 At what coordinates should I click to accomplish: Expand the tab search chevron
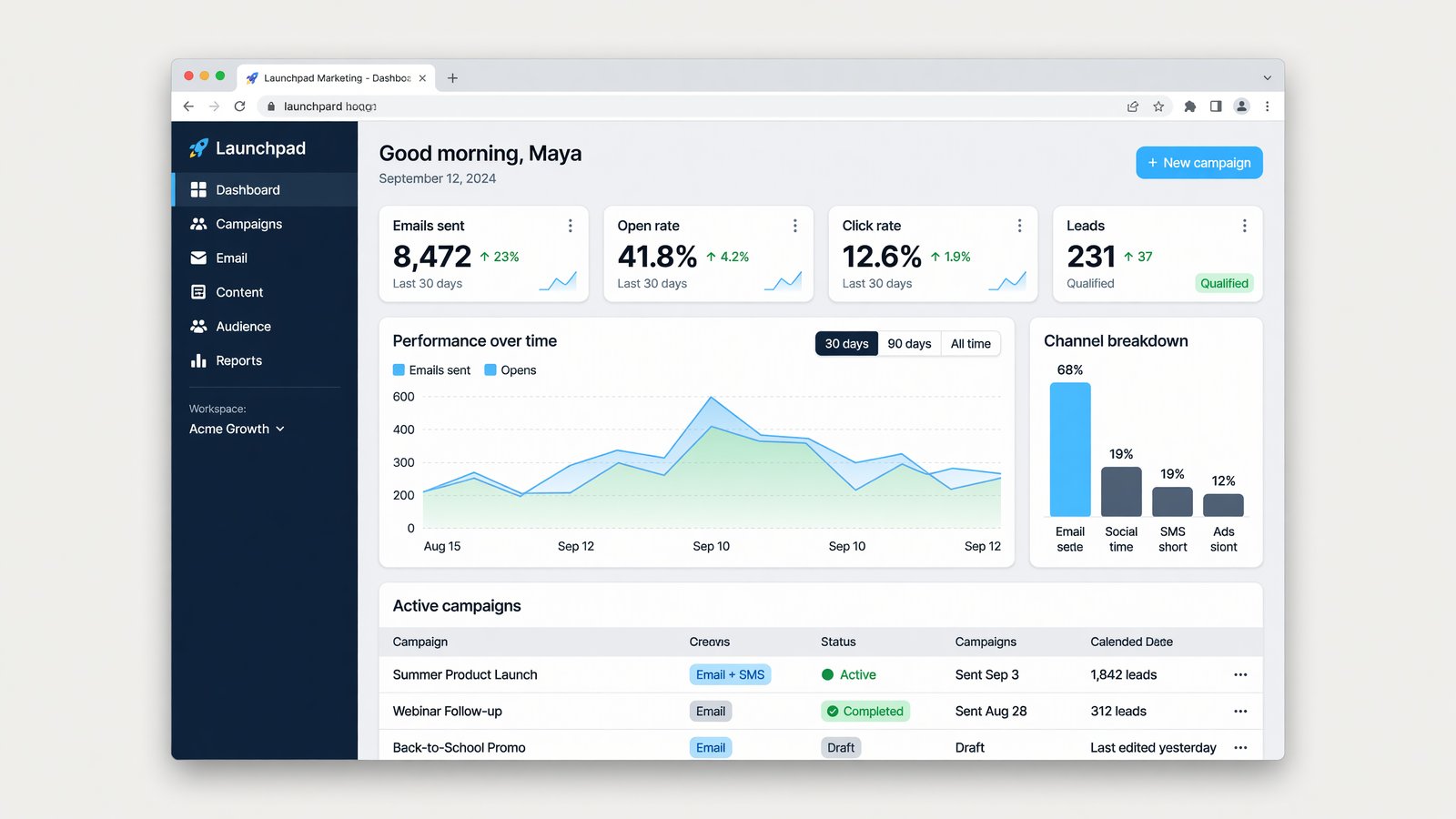(1267, 78)
